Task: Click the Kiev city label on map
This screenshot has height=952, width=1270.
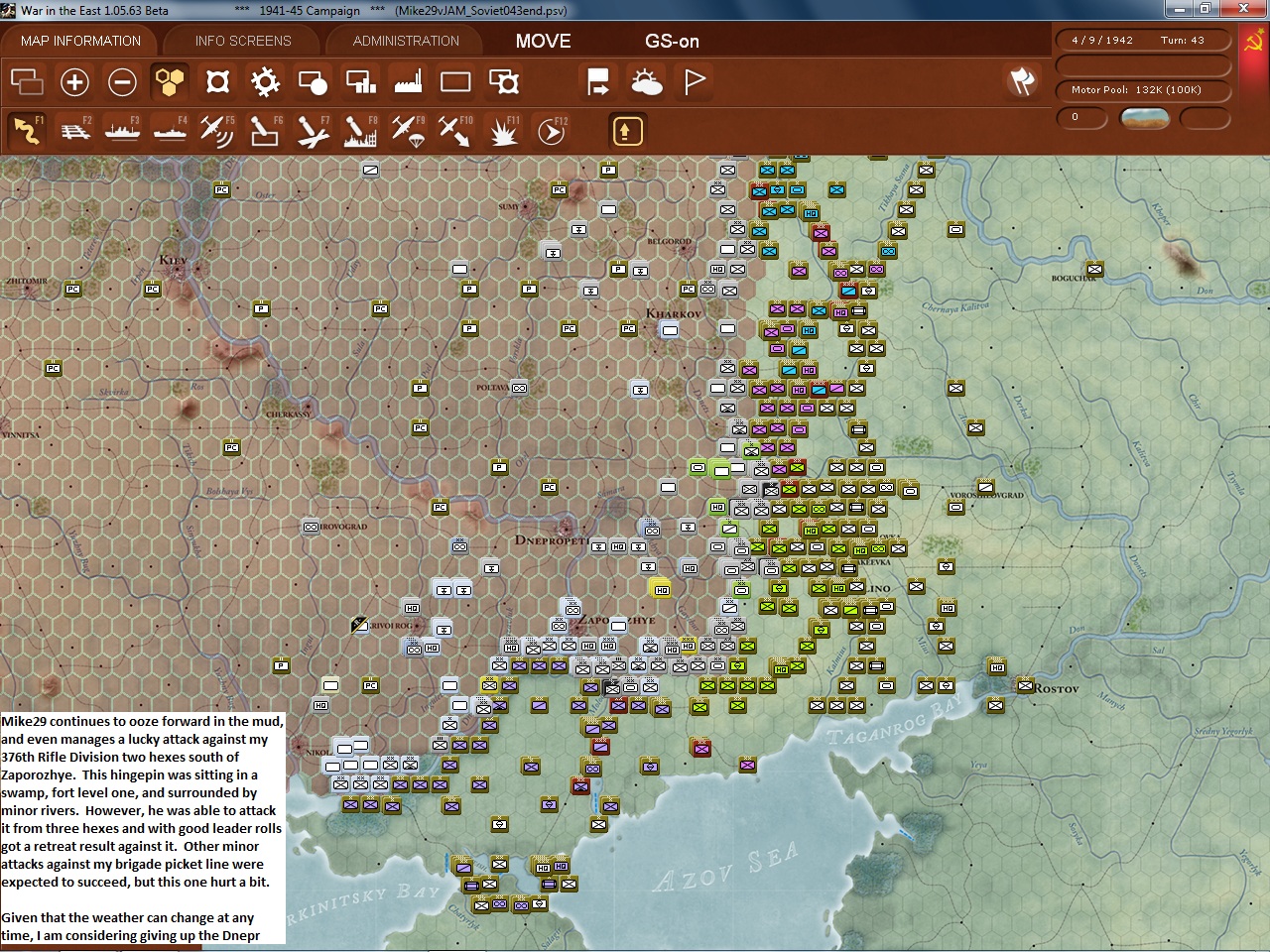Action: tap(173, 260)
